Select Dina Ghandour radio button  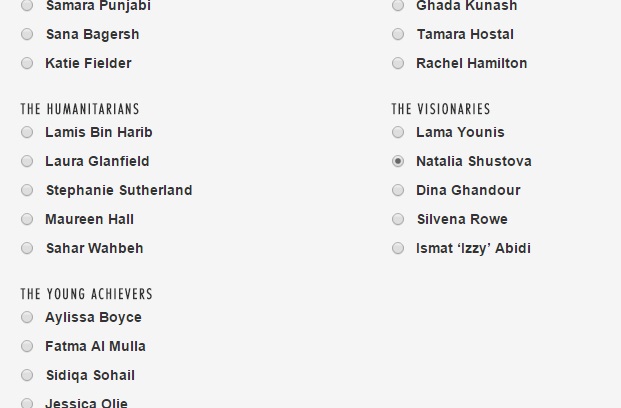[x=398, y=190]
